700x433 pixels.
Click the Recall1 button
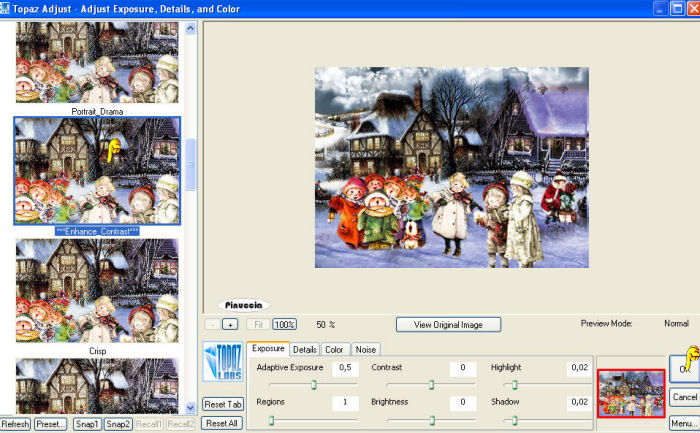tap(149, 424)
